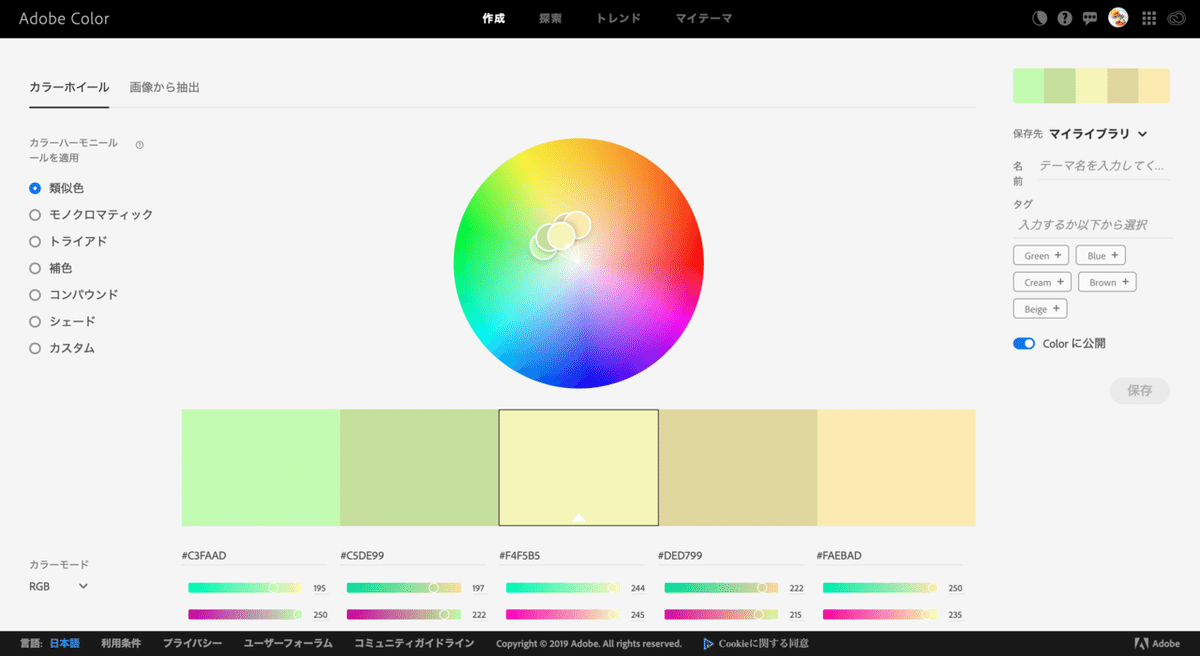Click the green slider valued 222
Image resolution: width=1200 pixels, height=656 pixels.
click(404, 614)
